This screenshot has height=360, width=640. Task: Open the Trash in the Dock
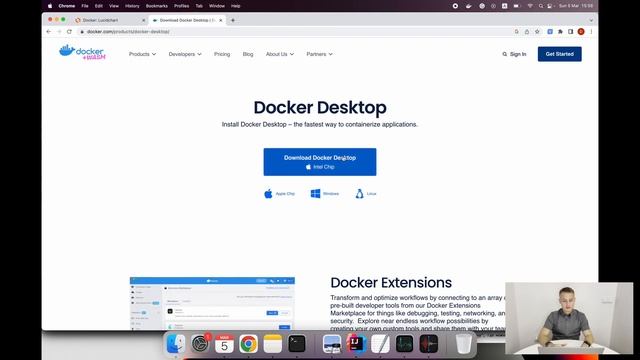(463, 344)
